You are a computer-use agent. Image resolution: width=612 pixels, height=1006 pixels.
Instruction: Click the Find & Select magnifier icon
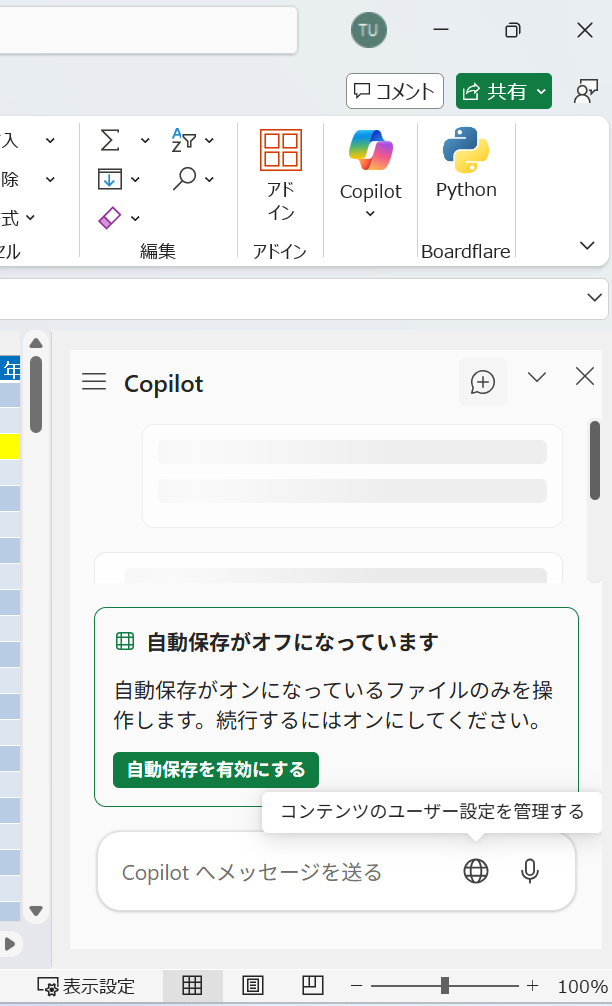[x=185, y=179]
